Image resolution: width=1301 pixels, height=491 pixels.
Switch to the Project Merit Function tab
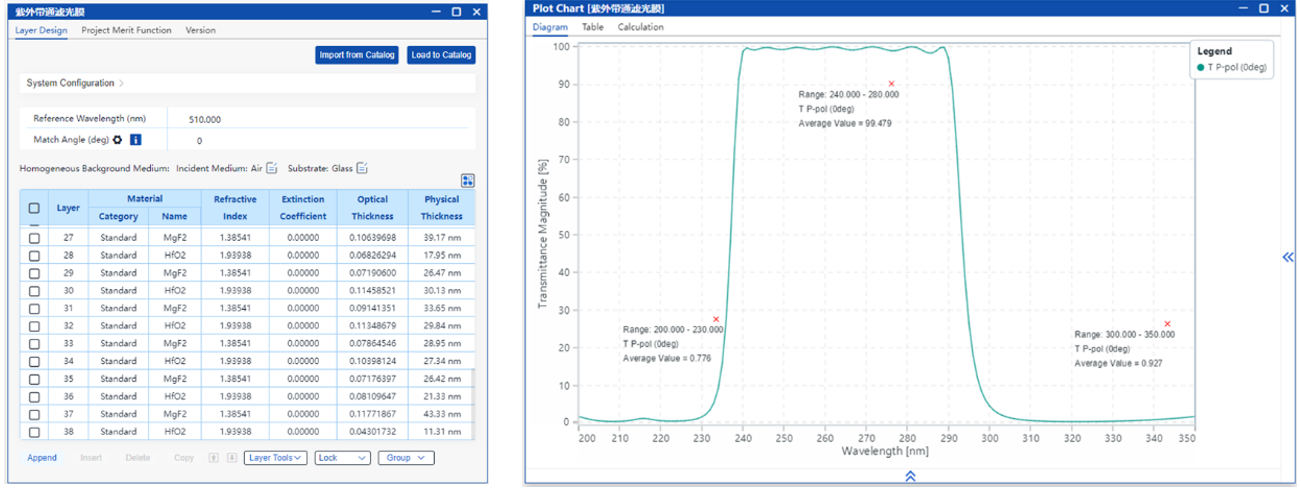126,30
